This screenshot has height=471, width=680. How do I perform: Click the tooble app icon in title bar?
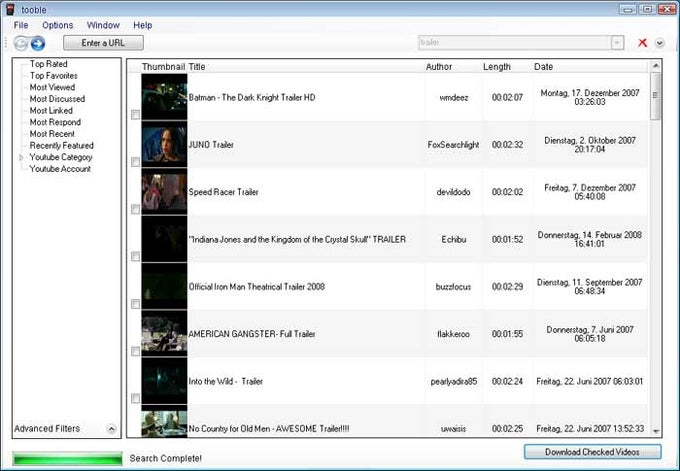pos(10,9)
